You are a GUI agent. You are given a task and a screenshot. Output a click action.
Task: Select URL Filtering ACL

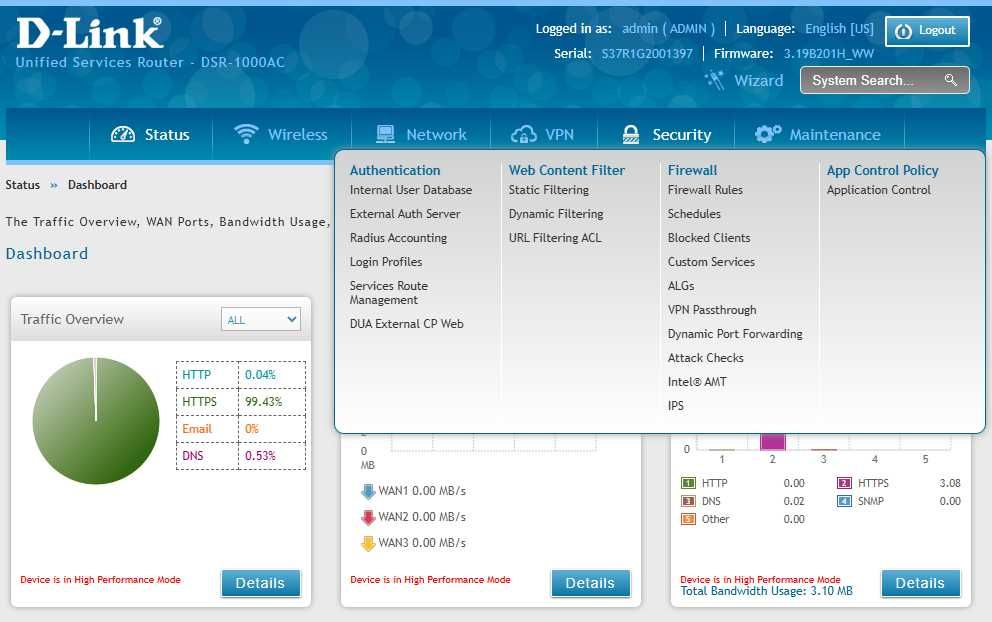[x=555, y=238]
